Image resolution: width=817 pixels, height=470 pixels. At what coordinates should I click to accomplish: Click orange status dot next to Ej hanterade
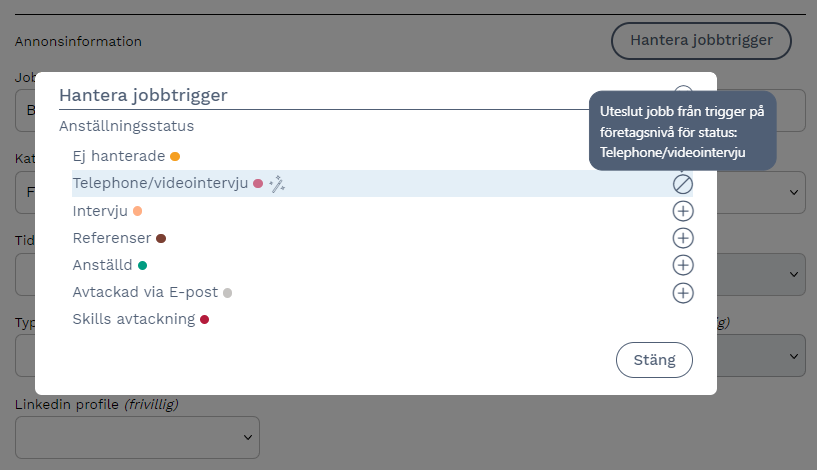click(x=175, y=156)
